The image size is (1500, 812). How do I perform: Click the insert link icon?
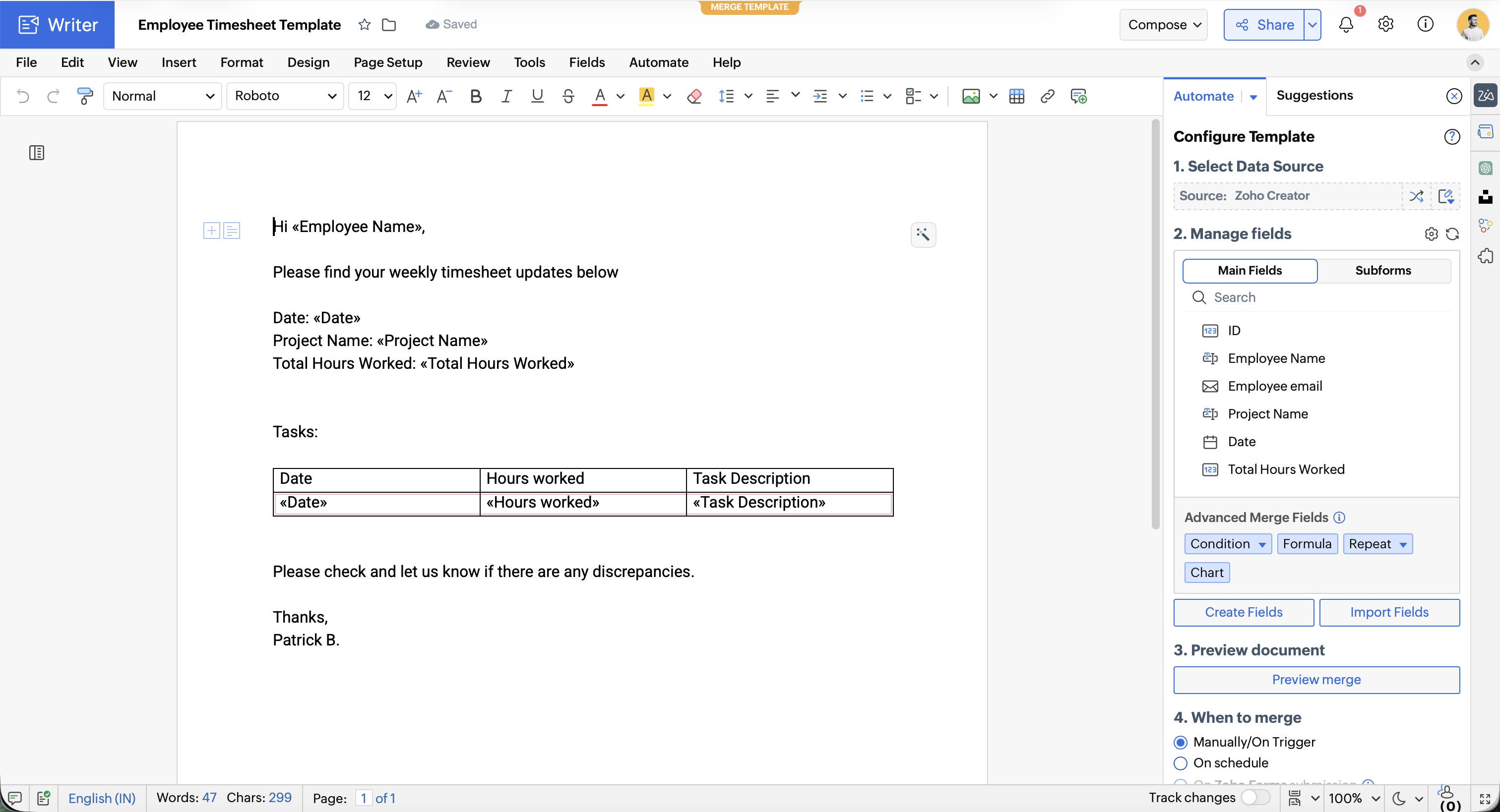[x=1047, y=96]
